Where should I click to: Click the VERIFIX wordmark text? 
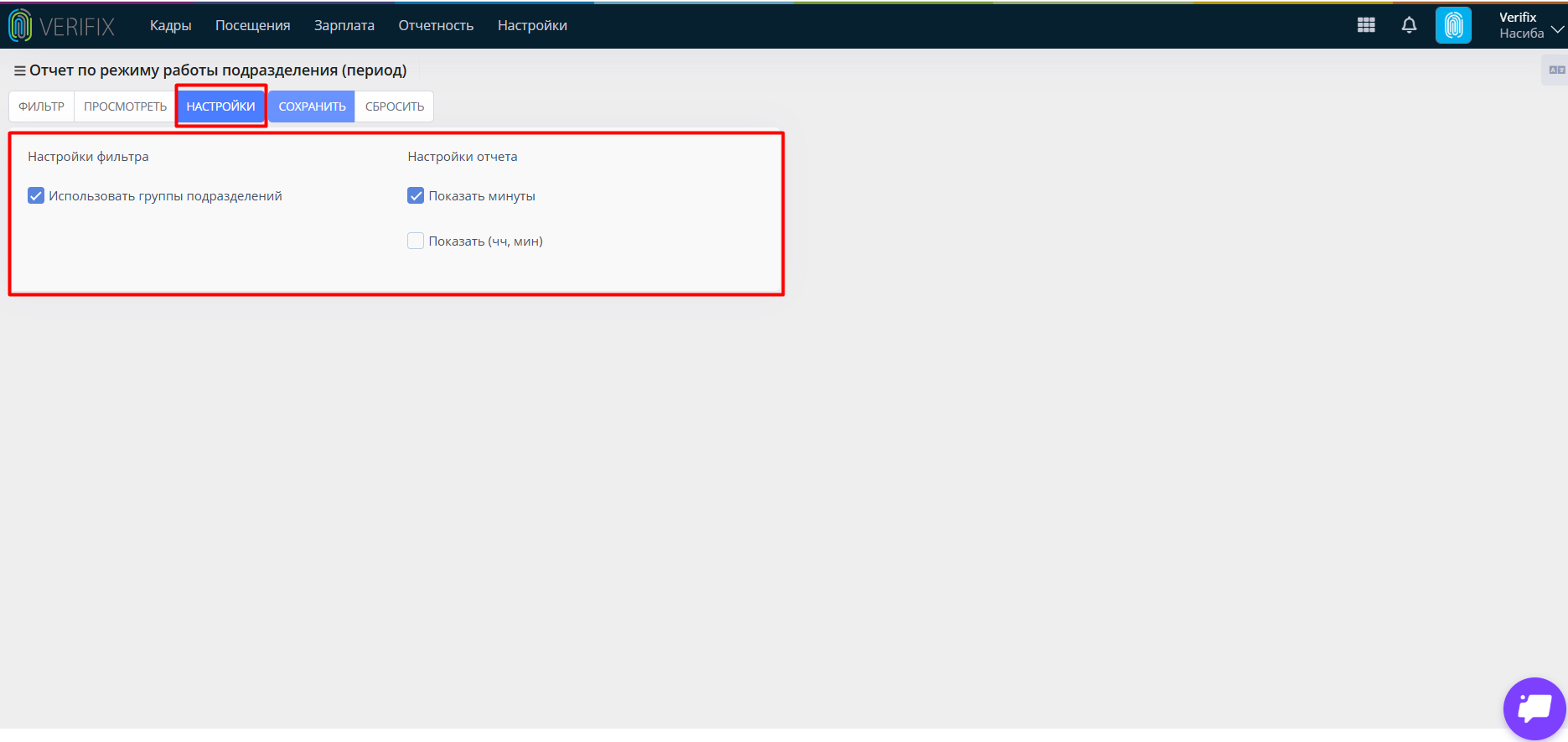pos(77,27)
